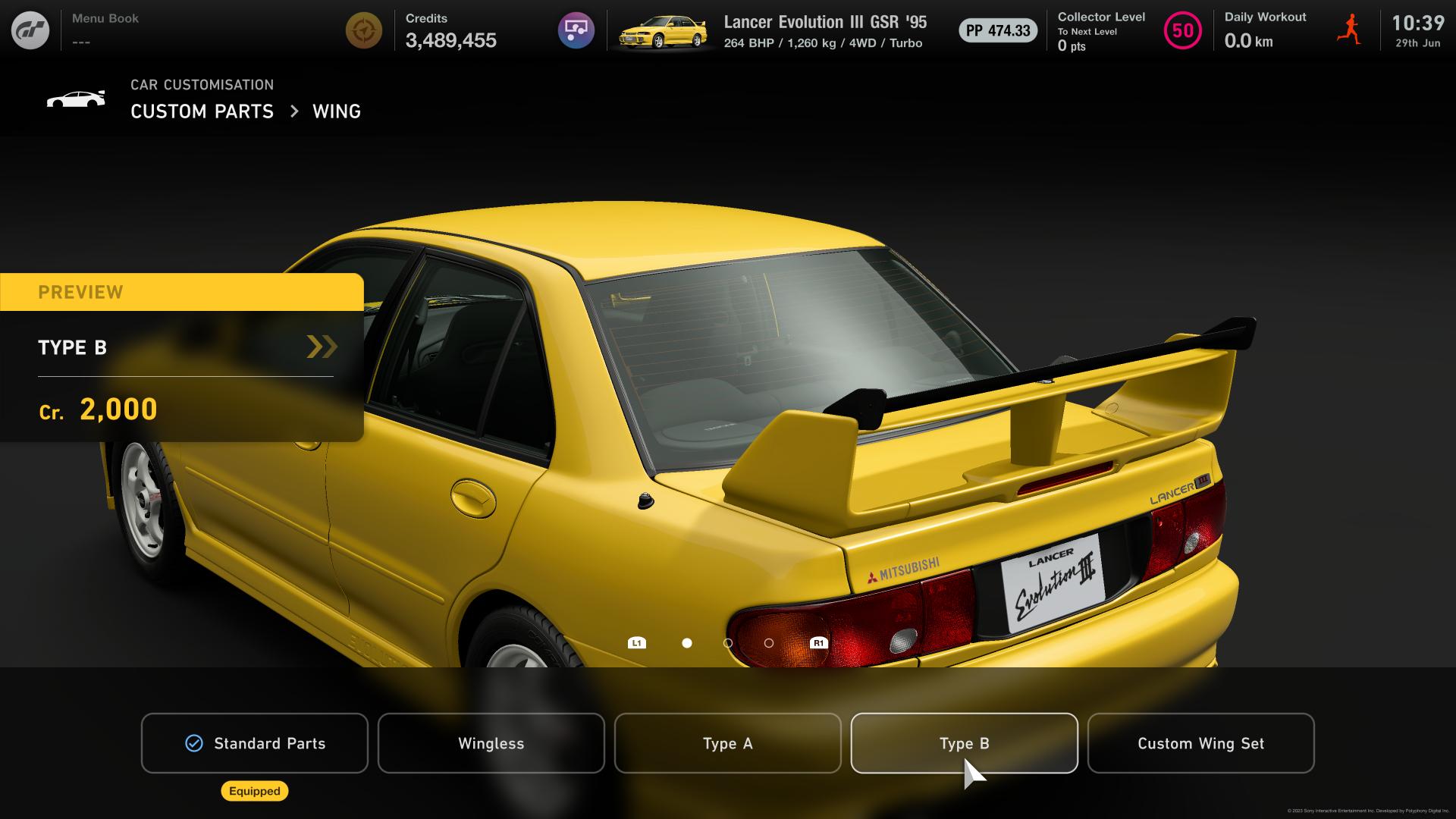Click the Cr. 2,000 price
The width and height of the screenshot is (1456, 819).
(98, 409)
